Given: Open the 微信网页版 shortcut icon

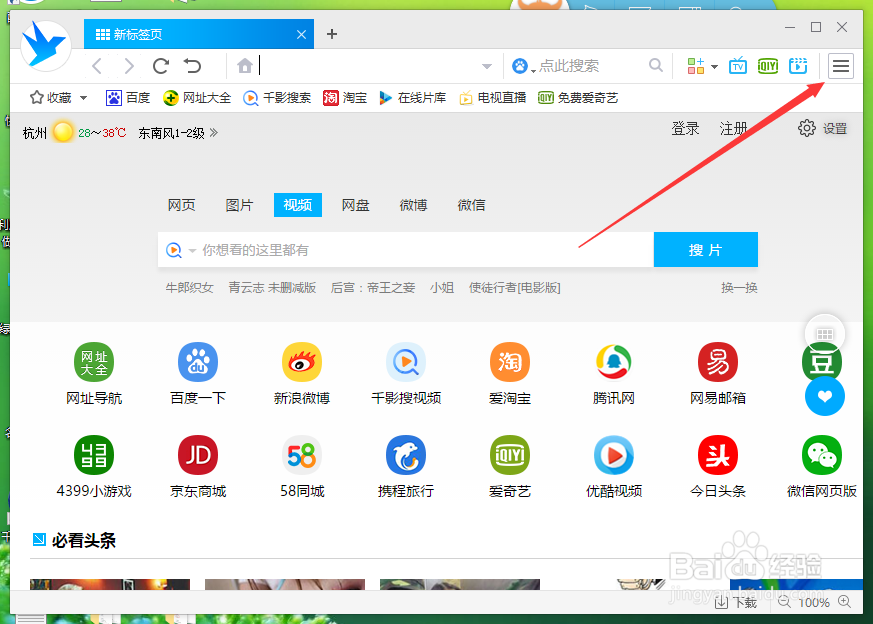Looking at the screenshot, I should coord(822,455).
